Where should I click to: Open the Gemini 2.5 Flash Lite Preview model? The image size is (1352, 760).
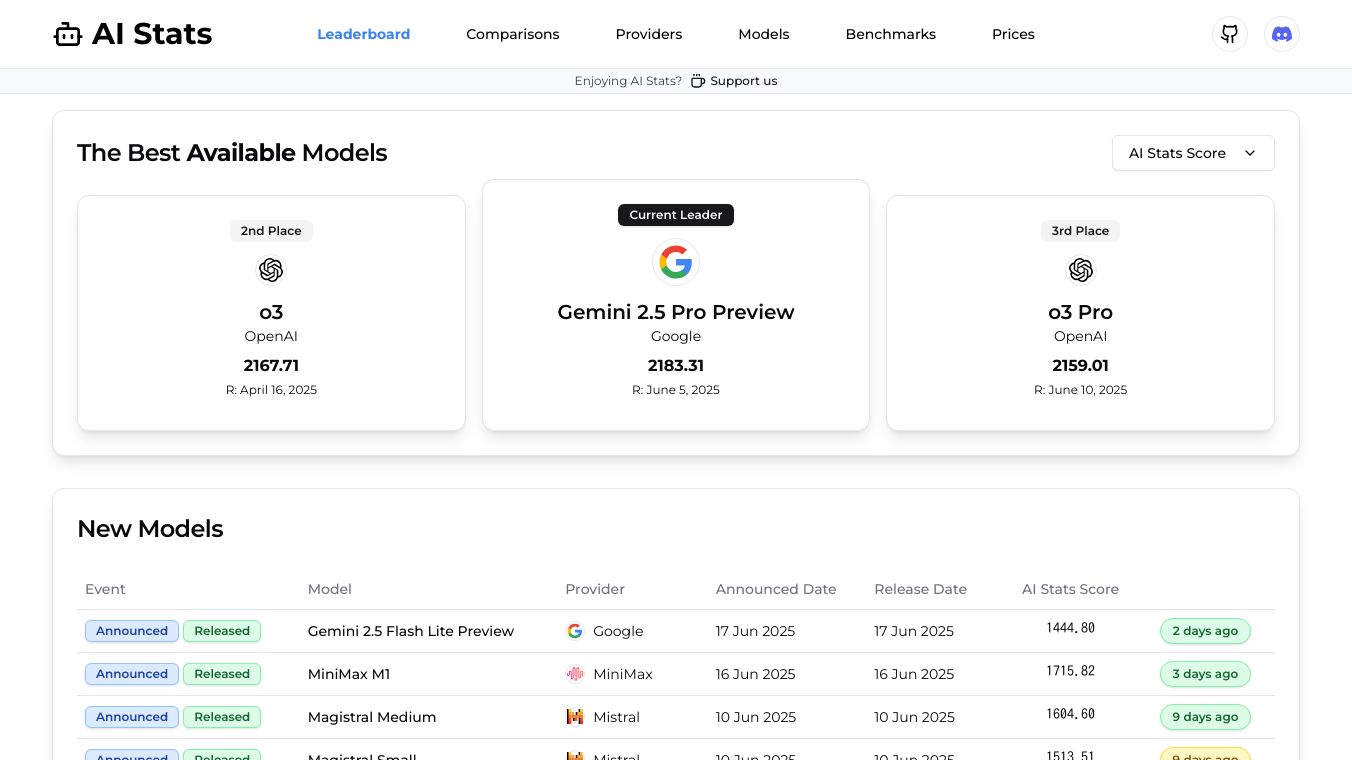[411, 631]
